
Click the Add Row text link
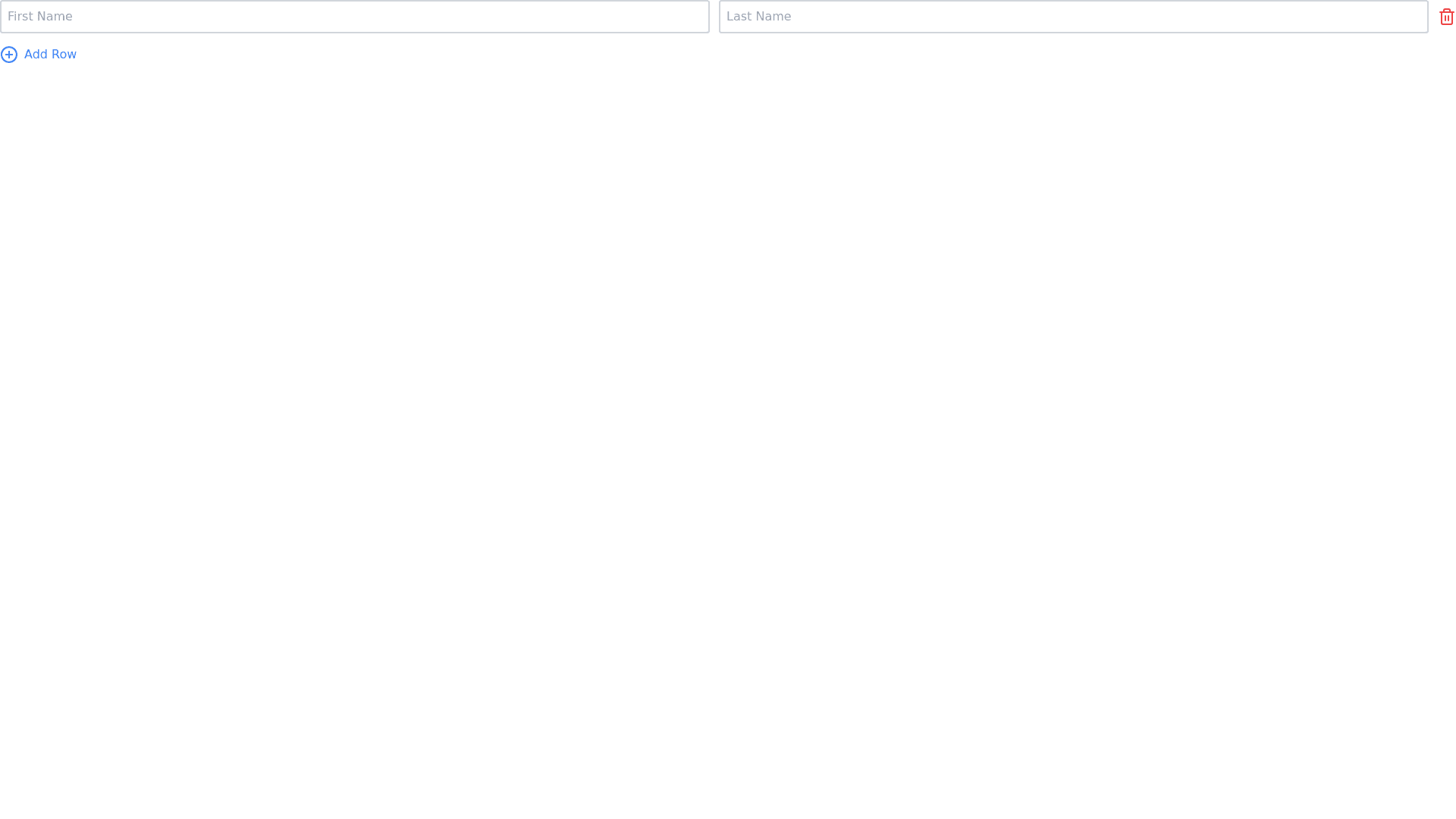(x=50, y=55)
